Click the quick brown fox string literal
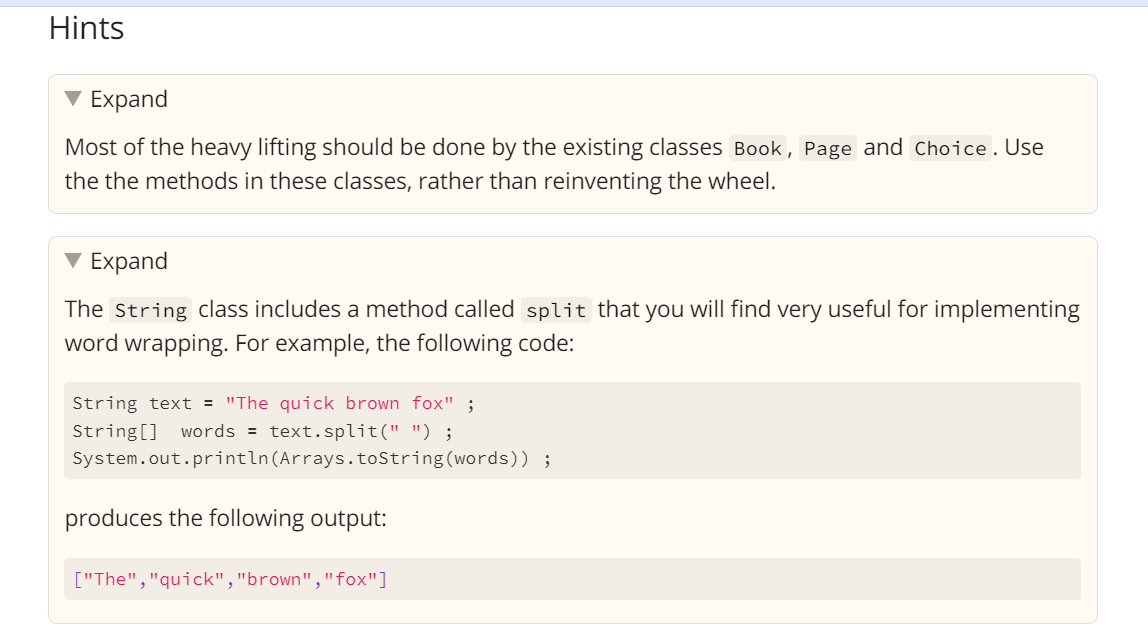This screenshot has height=625, width=1148. click(339, 402)
